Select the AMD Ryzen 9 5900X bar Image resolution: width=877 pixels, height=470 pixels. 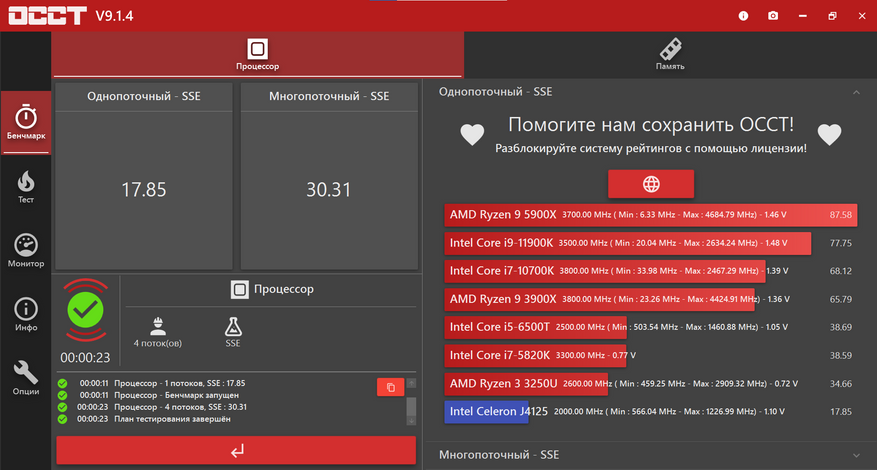pyautogui.click(x=650, y=215)
